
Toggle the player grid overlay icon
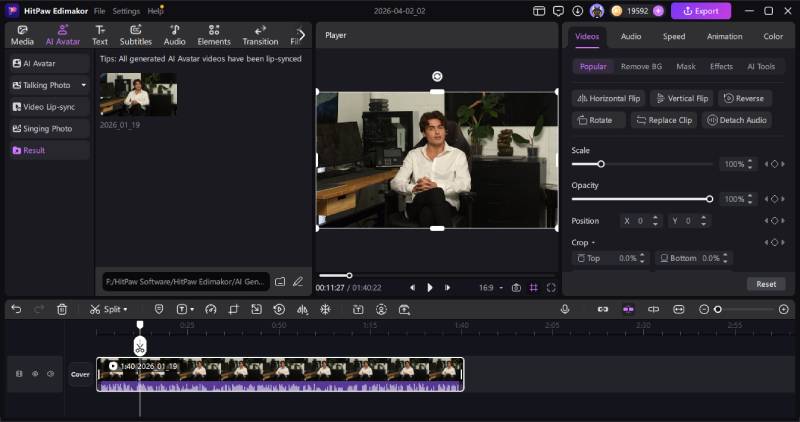534,288
